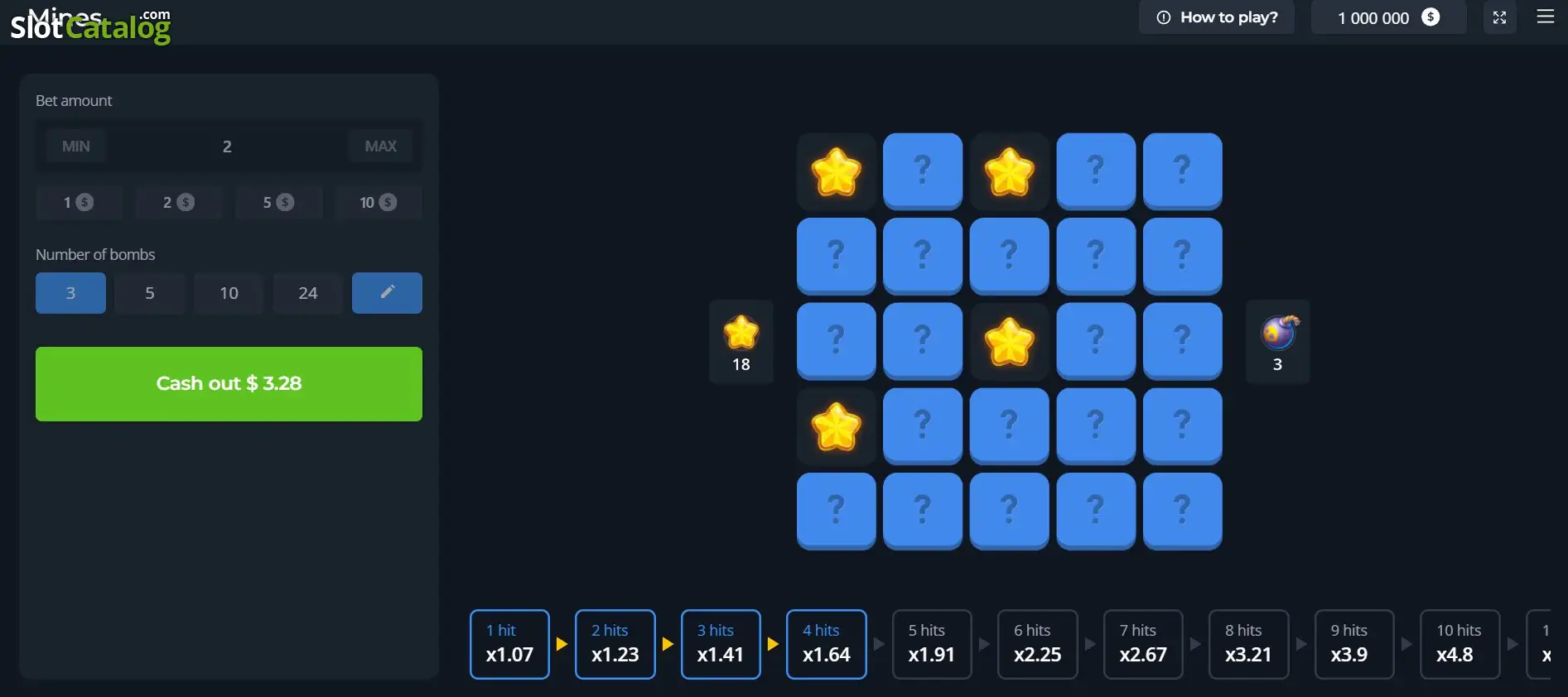Click the bet amount field showing 2

227,146
